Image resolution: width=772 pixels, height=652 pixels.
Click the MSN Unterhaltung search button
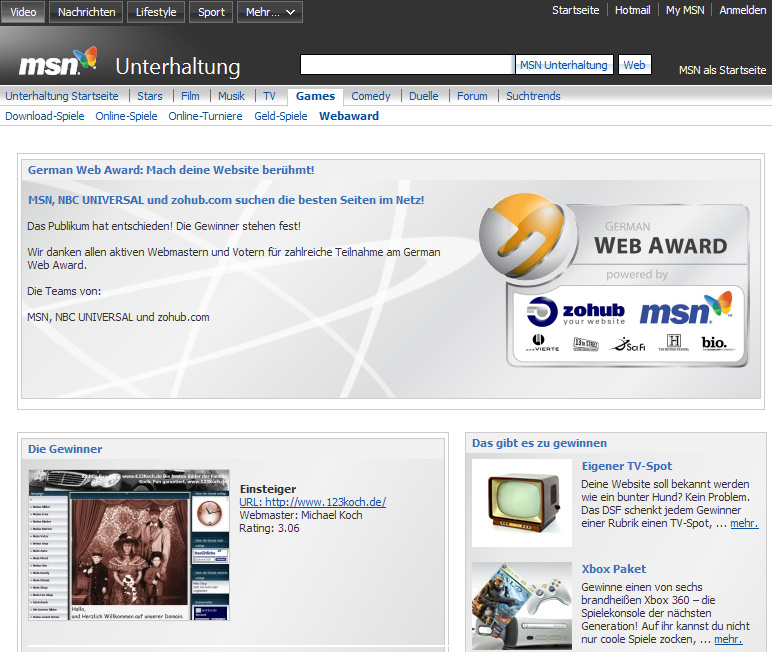coord(564,65)
